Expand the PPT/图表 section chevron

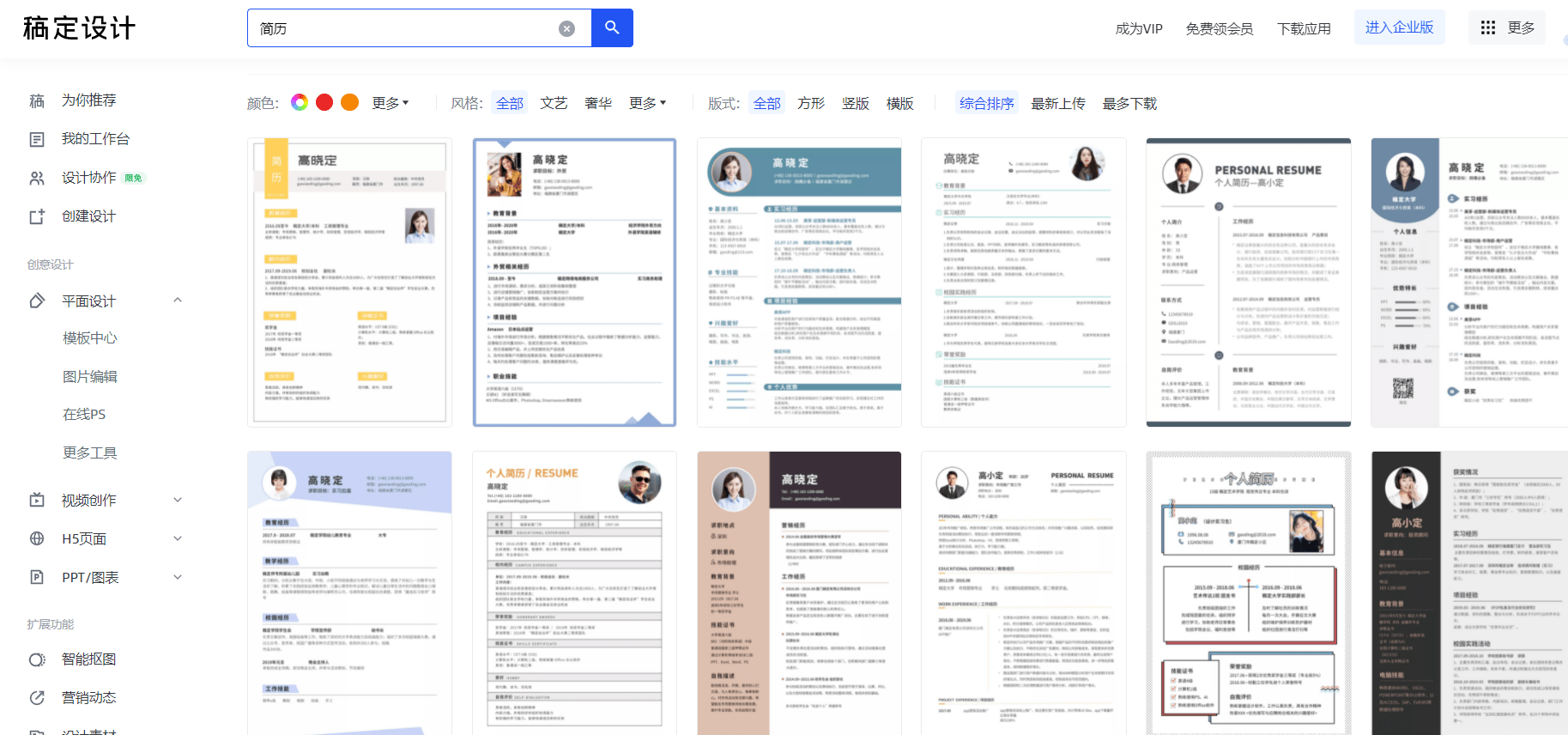tap(178, 577)
